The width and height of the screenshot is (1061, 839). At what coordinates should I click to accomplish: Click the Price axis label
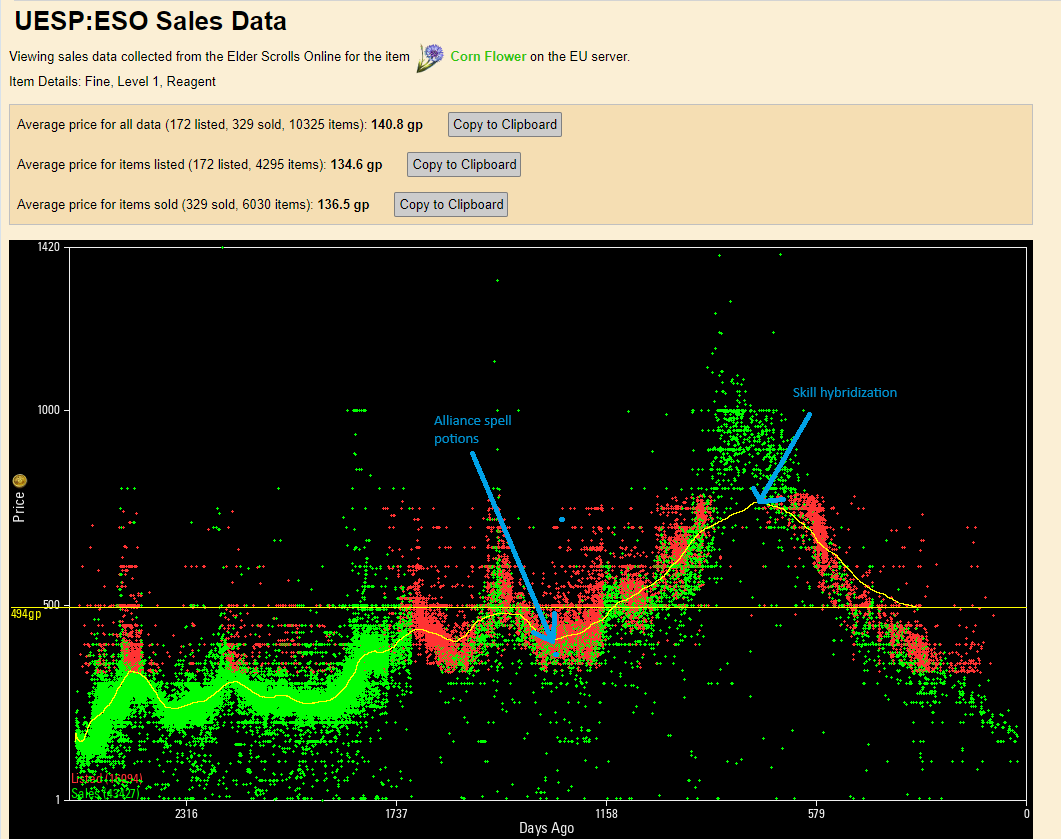(19, 507)
